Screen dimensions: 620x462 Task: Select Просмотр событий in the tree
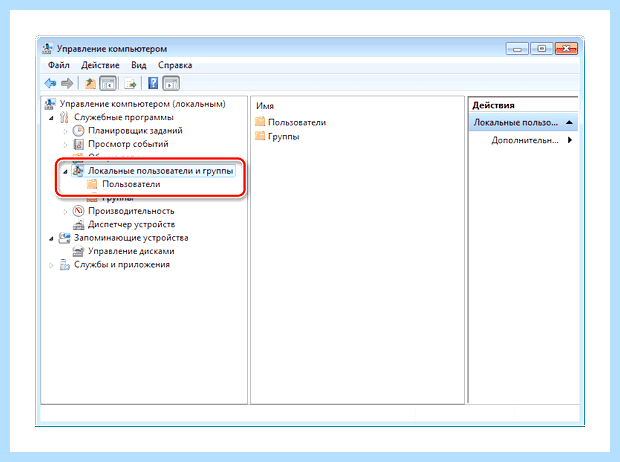[x=128, y=144]
